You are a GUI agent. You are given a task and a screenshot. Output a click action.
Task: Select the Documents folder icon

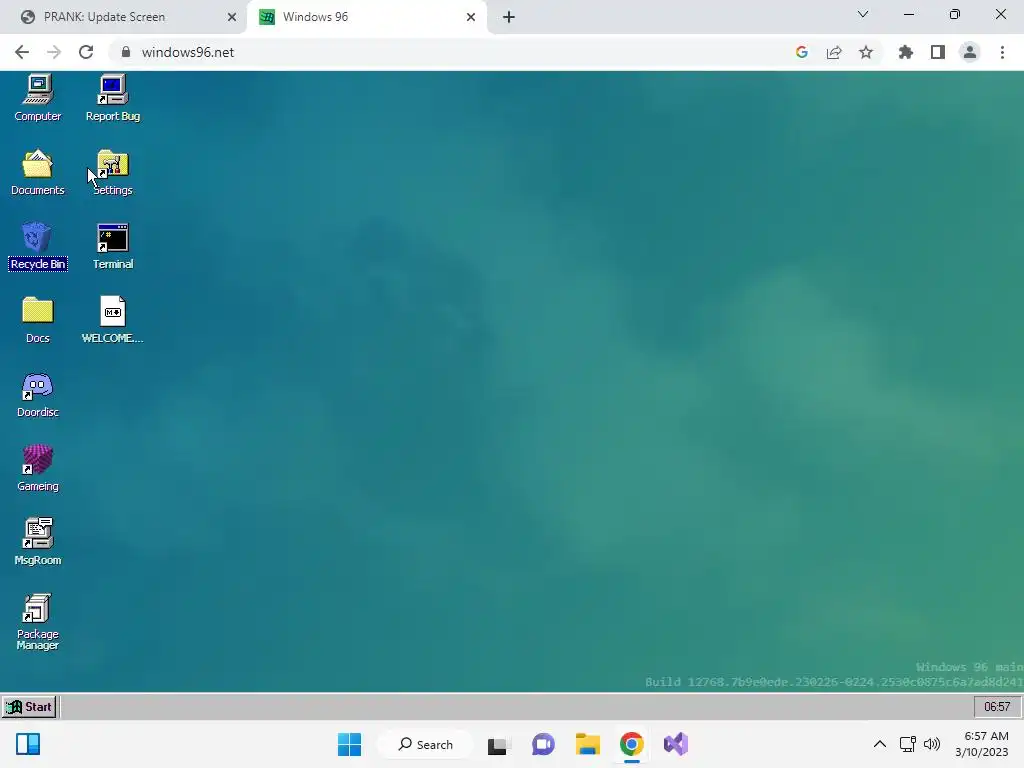point(38,172)
